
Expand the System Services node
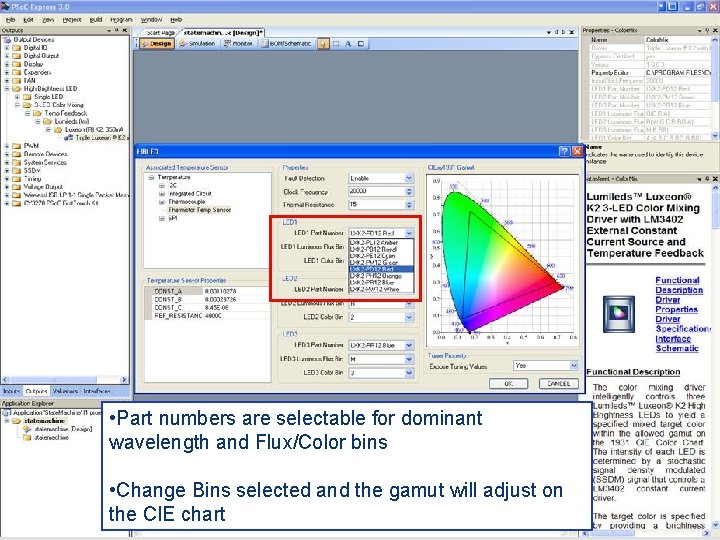tap(6, 163)
